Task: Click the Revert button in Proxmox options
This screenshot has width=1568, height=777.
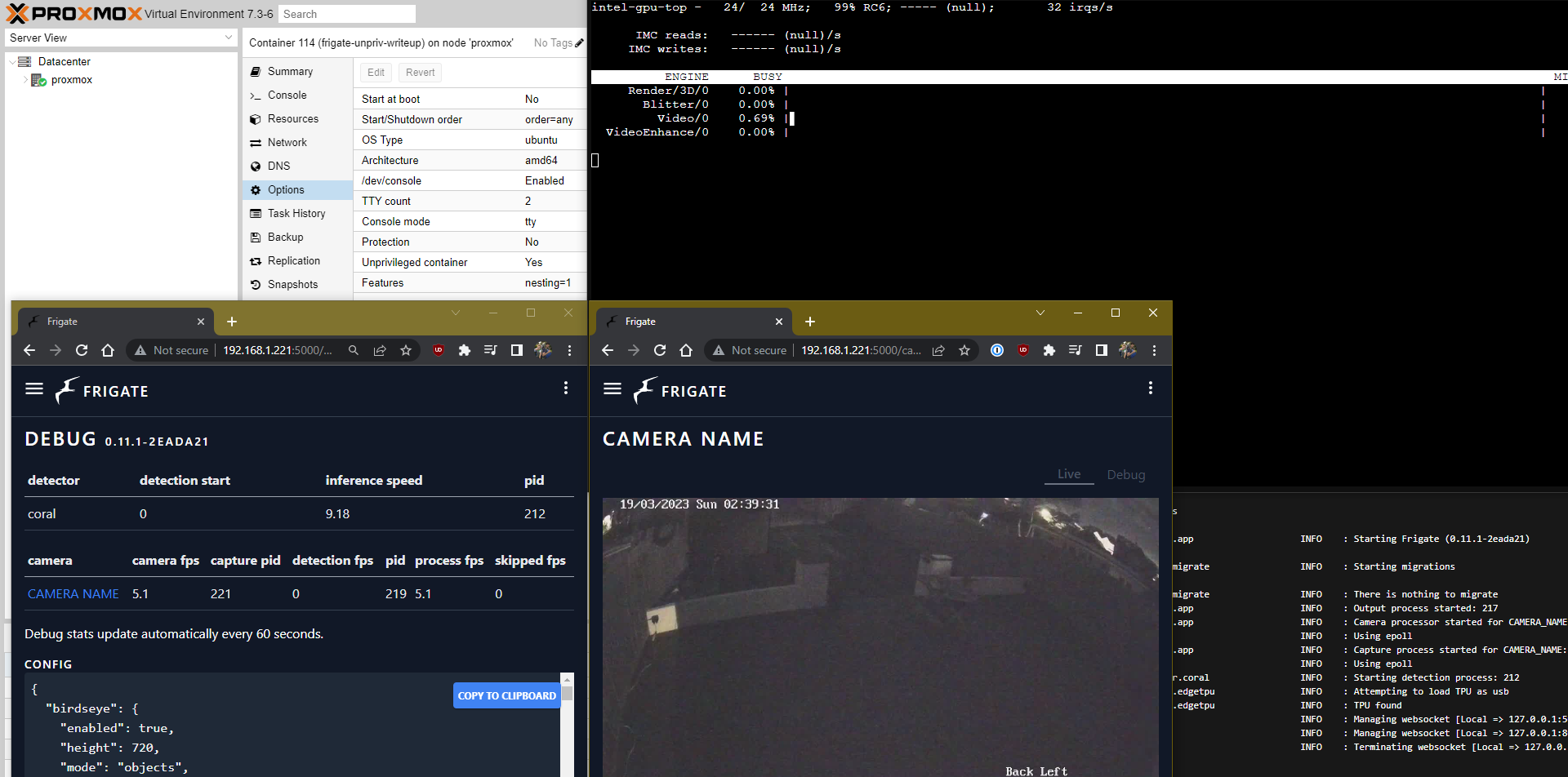Action: pos(421,73)
